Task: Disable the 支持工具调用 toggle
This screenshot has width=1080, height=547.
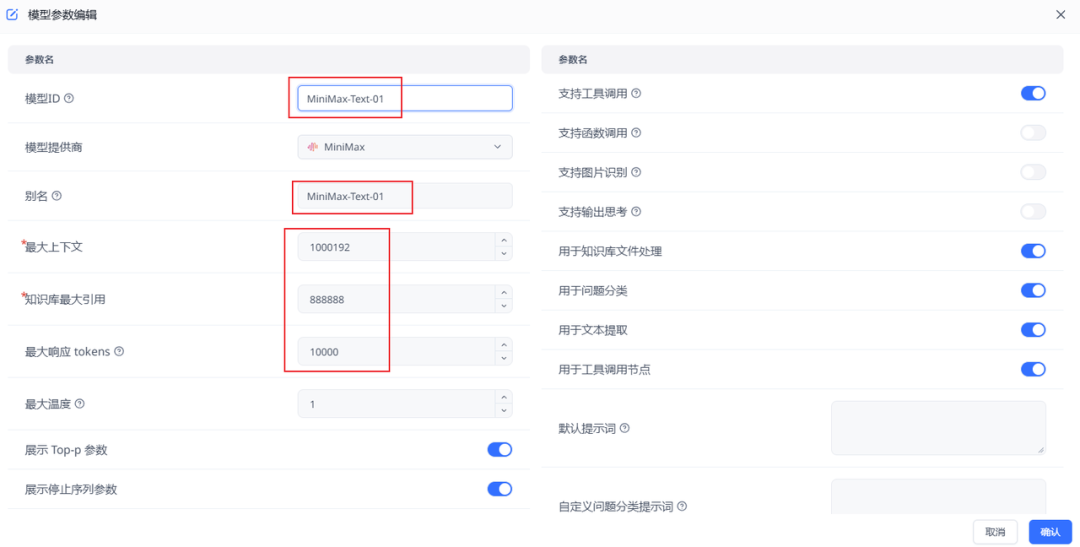Action: pyautogui.click(x=1032, y=93)
